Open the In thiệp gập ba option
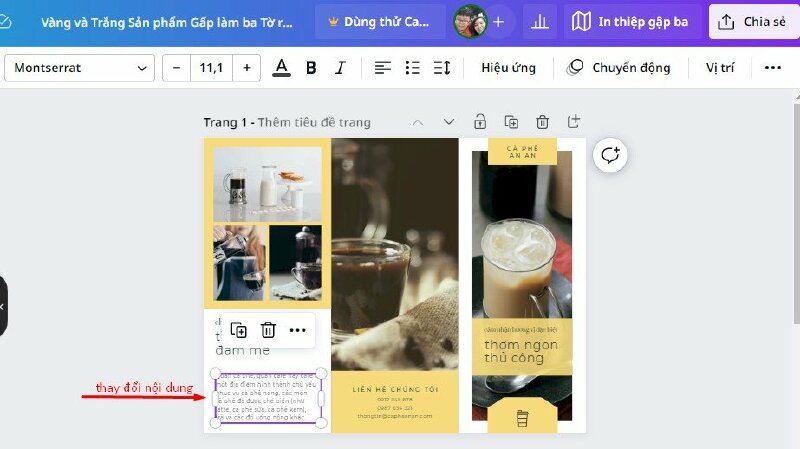The width and height of the screenshot is (800, 449). tap(632, 21)
